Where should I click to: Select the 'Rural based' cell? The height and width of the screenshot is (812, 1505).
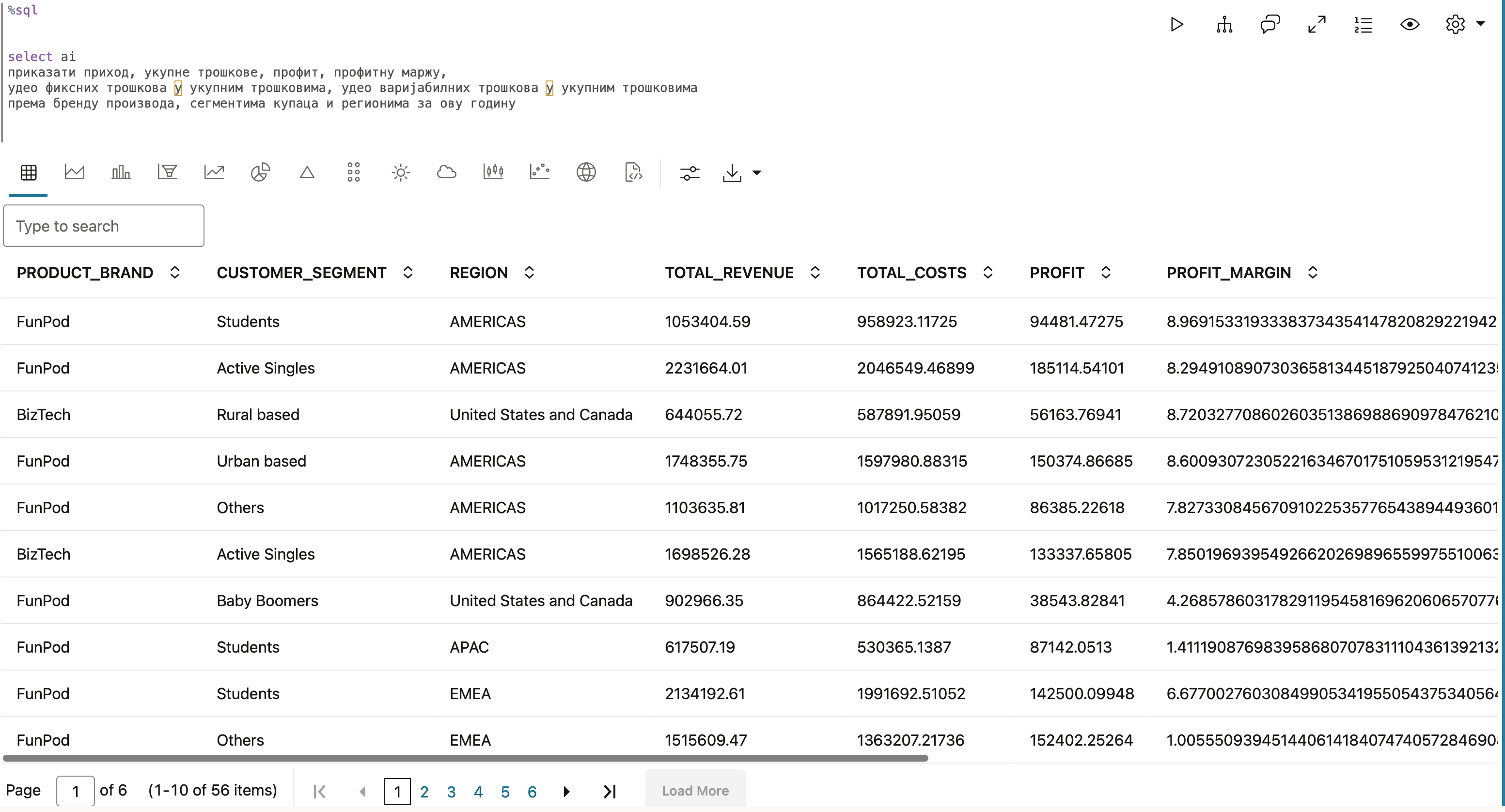pos(258,415)
